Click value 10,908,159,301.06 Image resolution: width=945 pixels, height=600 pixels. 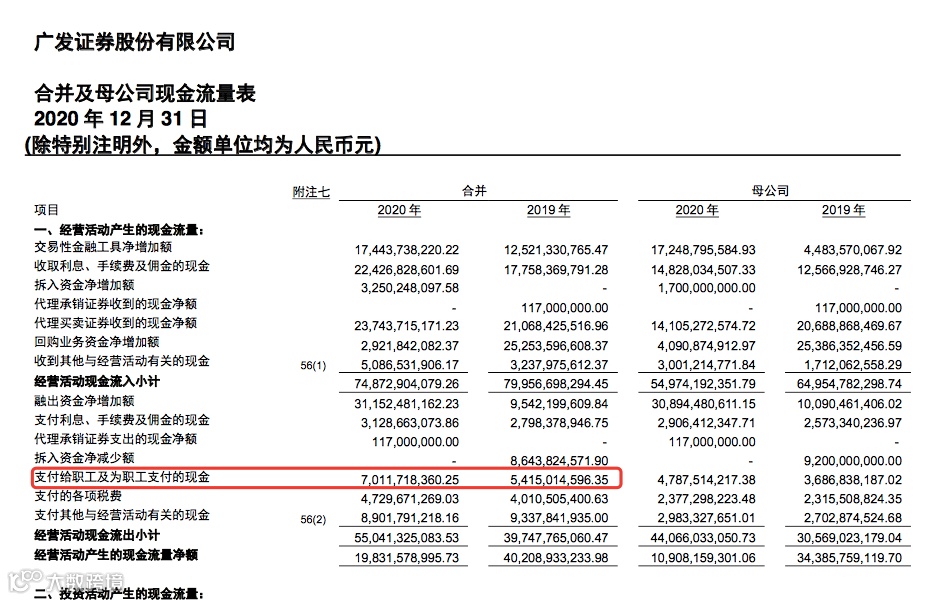click(703, 558)
